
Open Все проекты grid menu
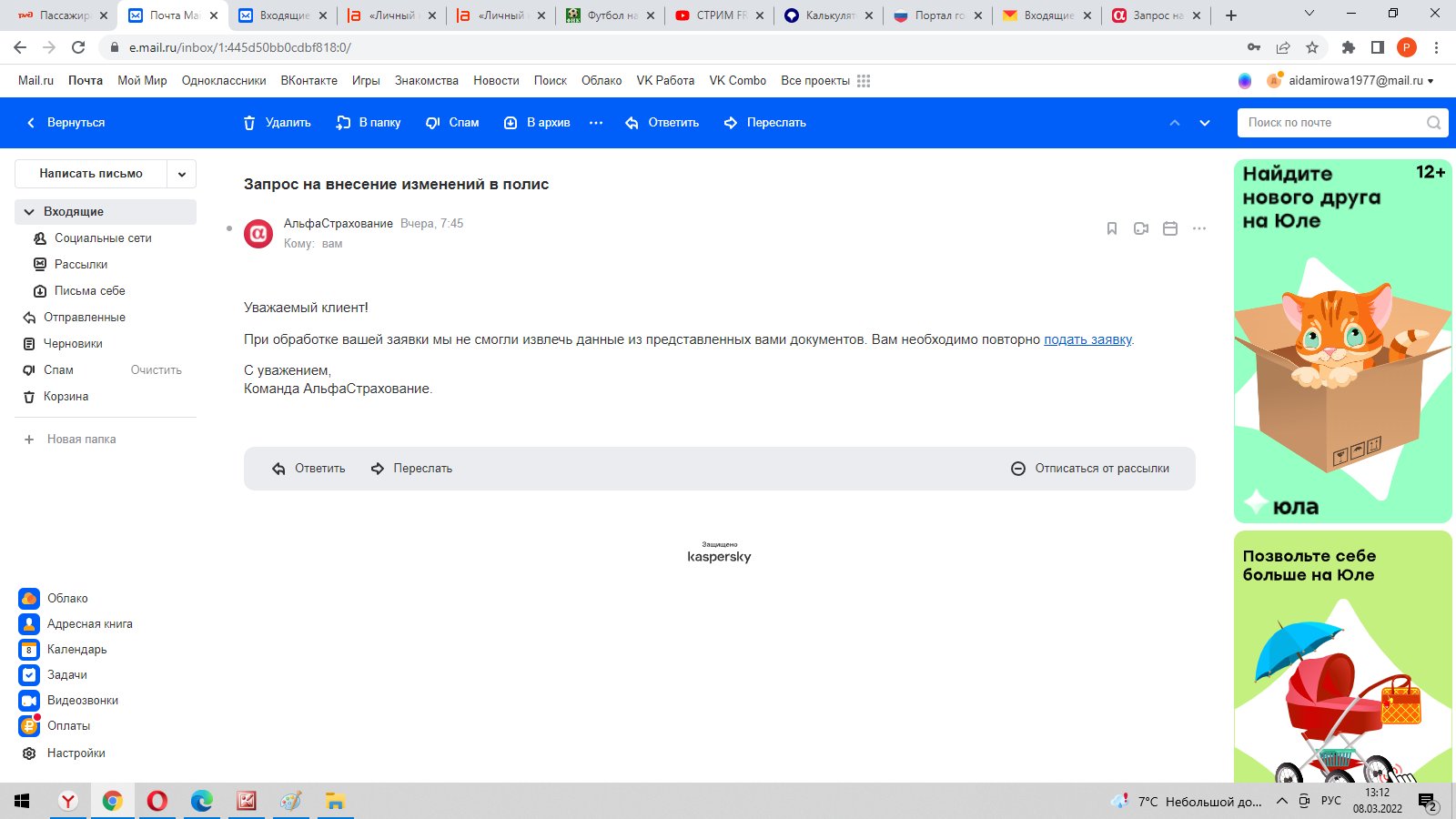(825, 81)
